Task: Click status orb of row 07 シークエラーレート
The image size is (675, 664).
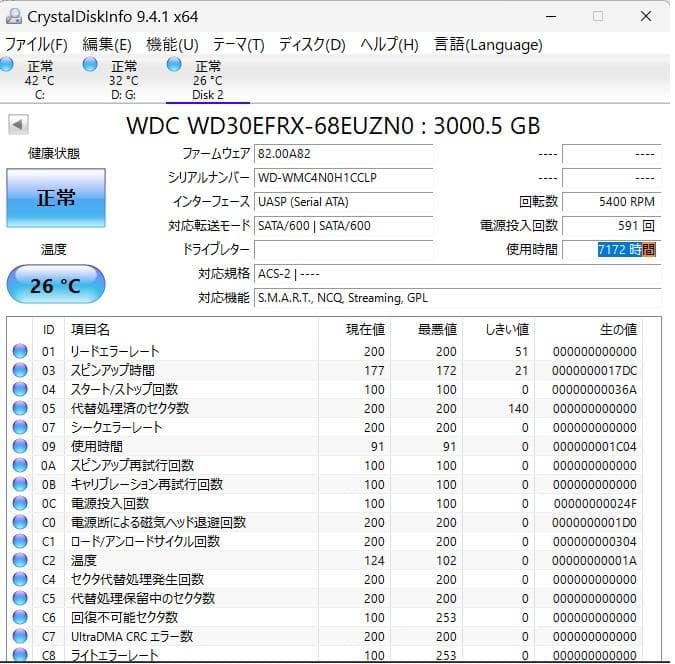Action: 20,427
